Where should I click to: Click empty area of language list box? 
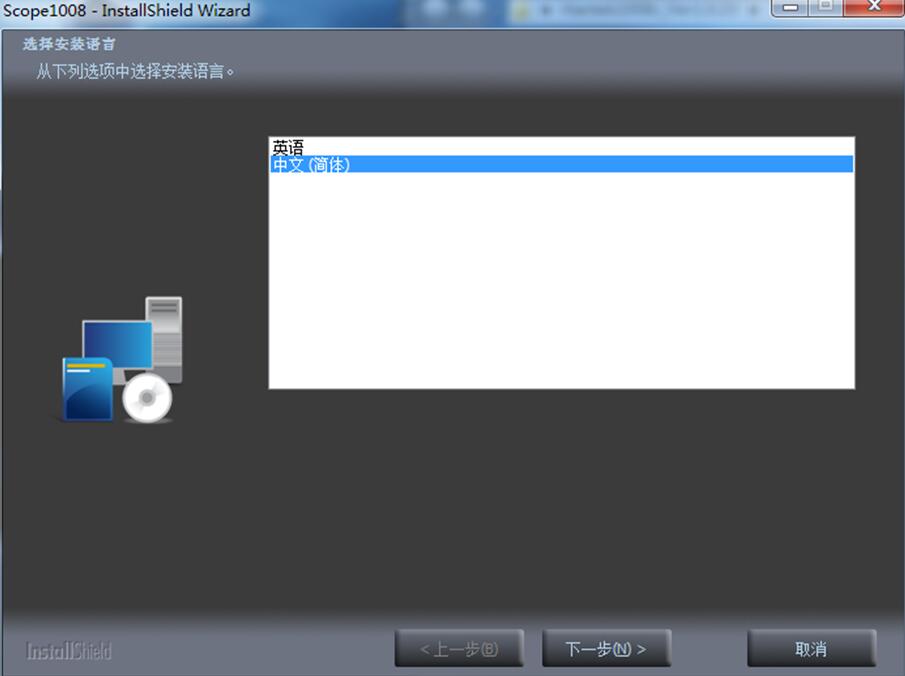[x=560, y=290]
